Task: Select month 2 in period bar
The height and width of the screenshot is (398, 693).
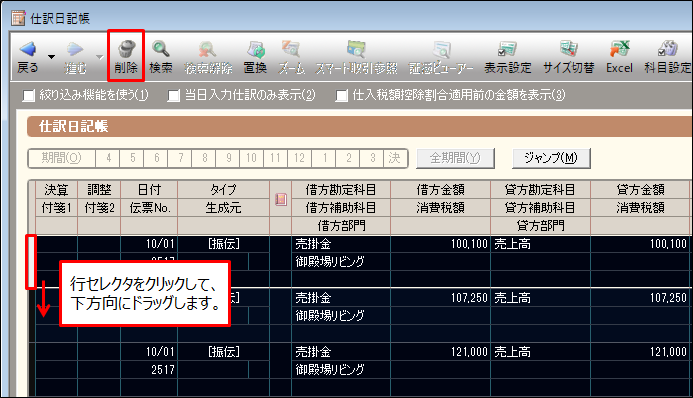Action: [348, 158]
